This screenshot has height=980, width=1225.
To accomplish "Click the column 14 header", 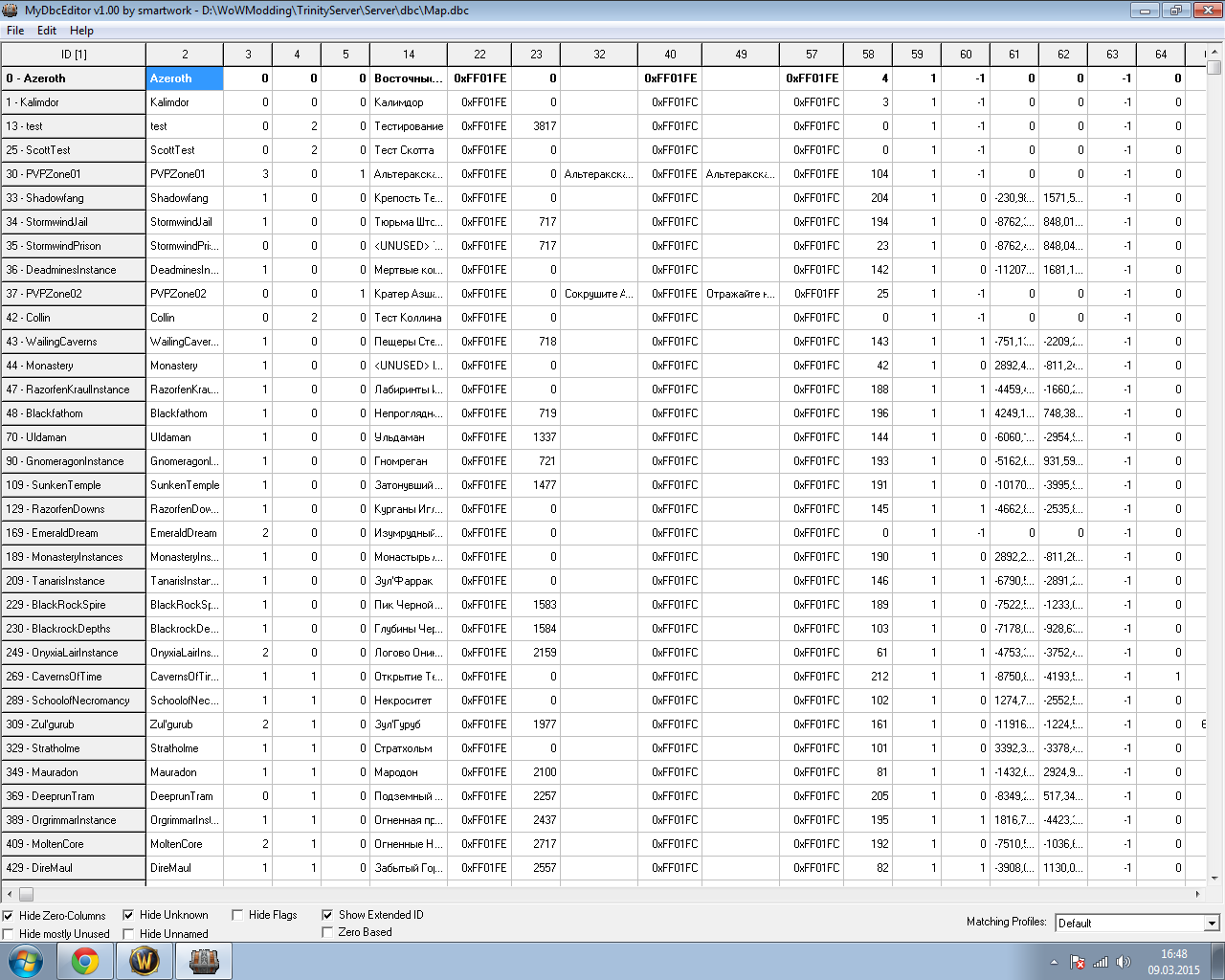I will pos(409,55).
